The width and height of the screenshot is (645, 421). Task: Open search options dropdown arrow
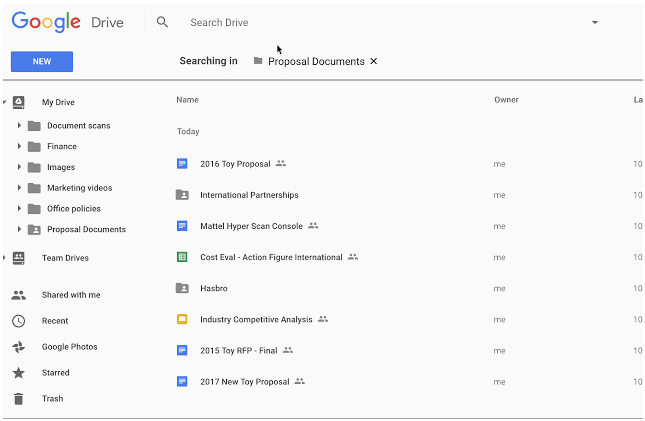point(595,22)
